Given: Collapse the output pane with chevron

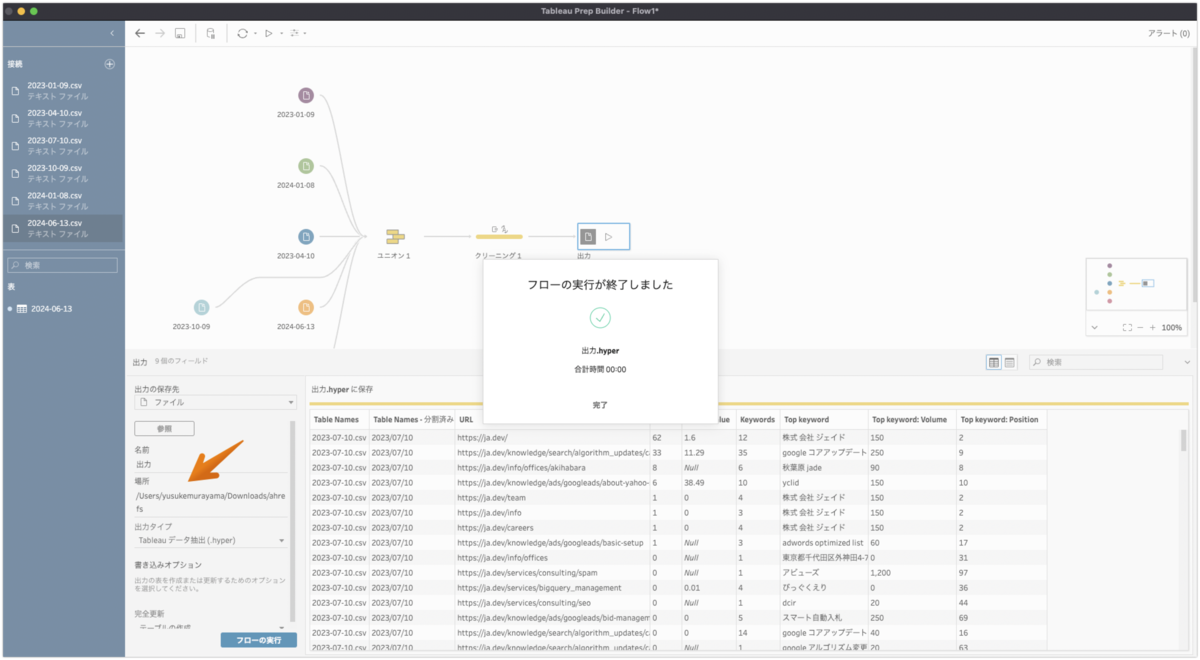Looking at the screenshot, I should [x=1187, y=362].
